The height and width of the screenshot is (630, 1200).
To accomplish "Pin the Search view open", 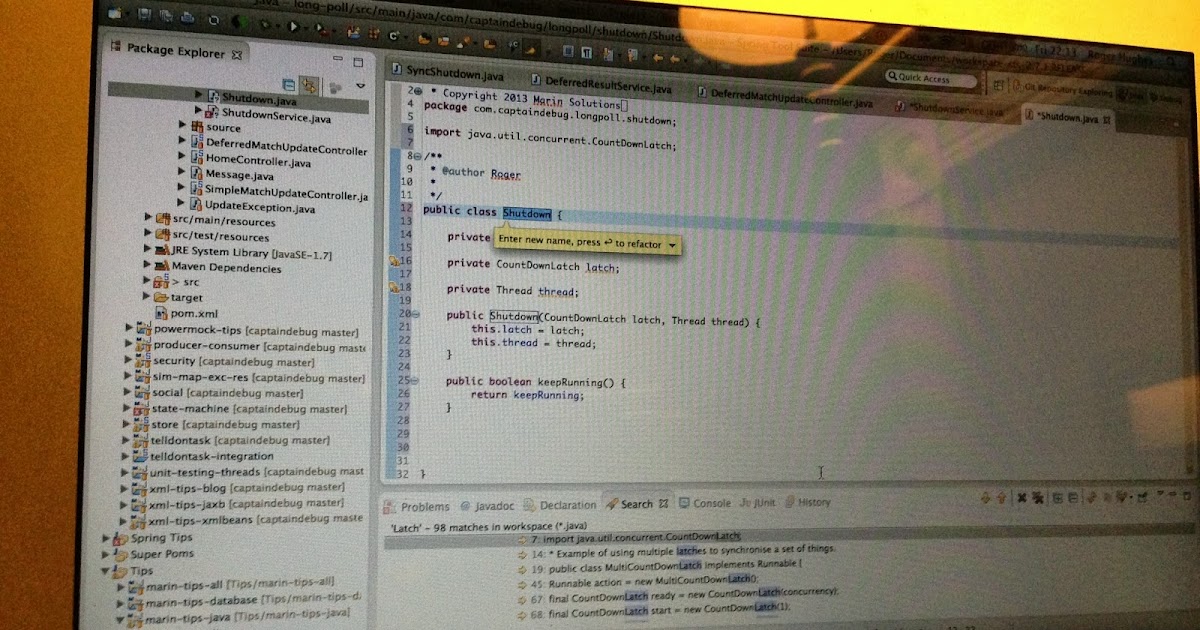I will (x=1144, y=497).
